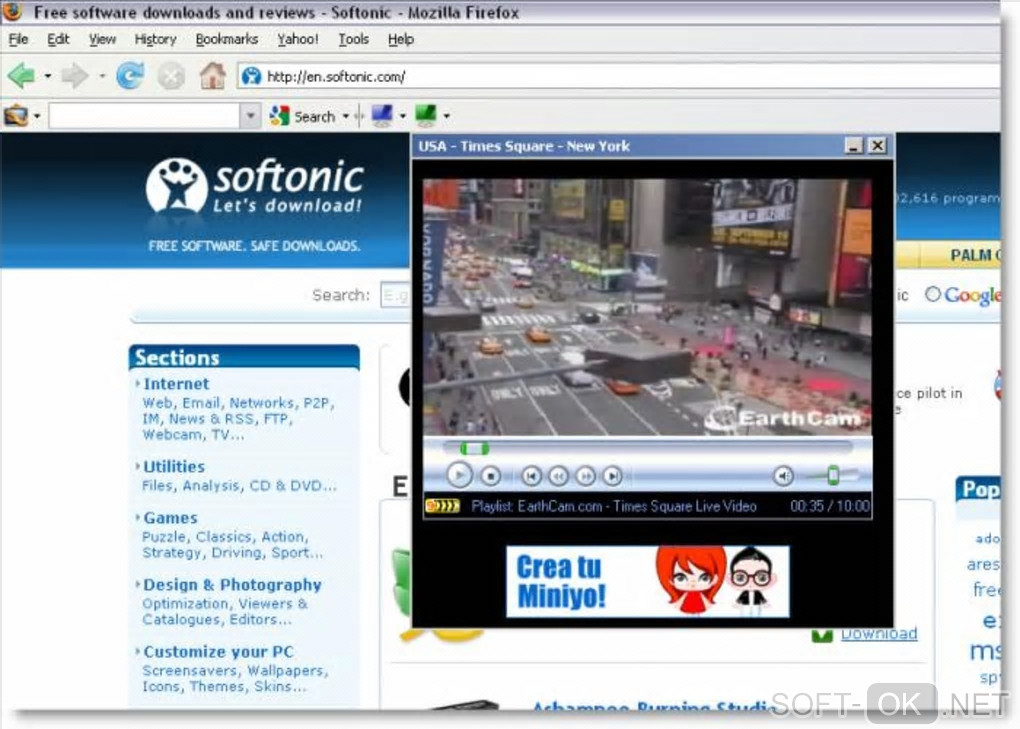Click the 'Puzzle, Classics, Action,' text
The image size is (1020, 729).
225,537
